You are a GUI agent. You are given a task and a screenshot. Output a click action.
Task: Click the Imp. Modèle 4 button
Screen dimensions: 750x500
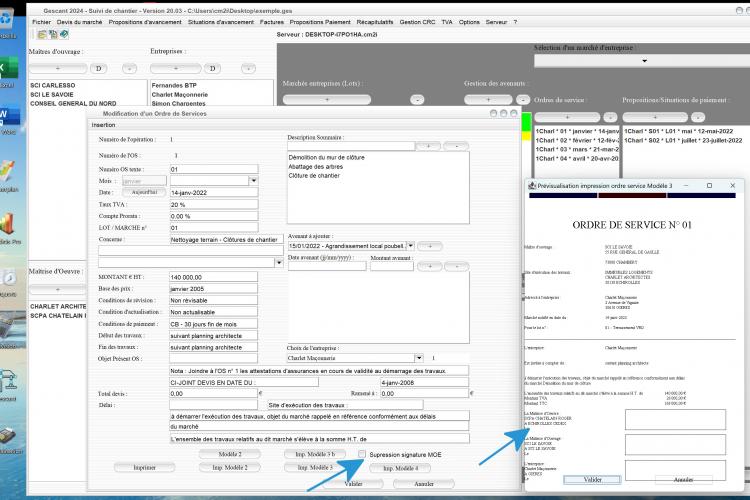400,468
